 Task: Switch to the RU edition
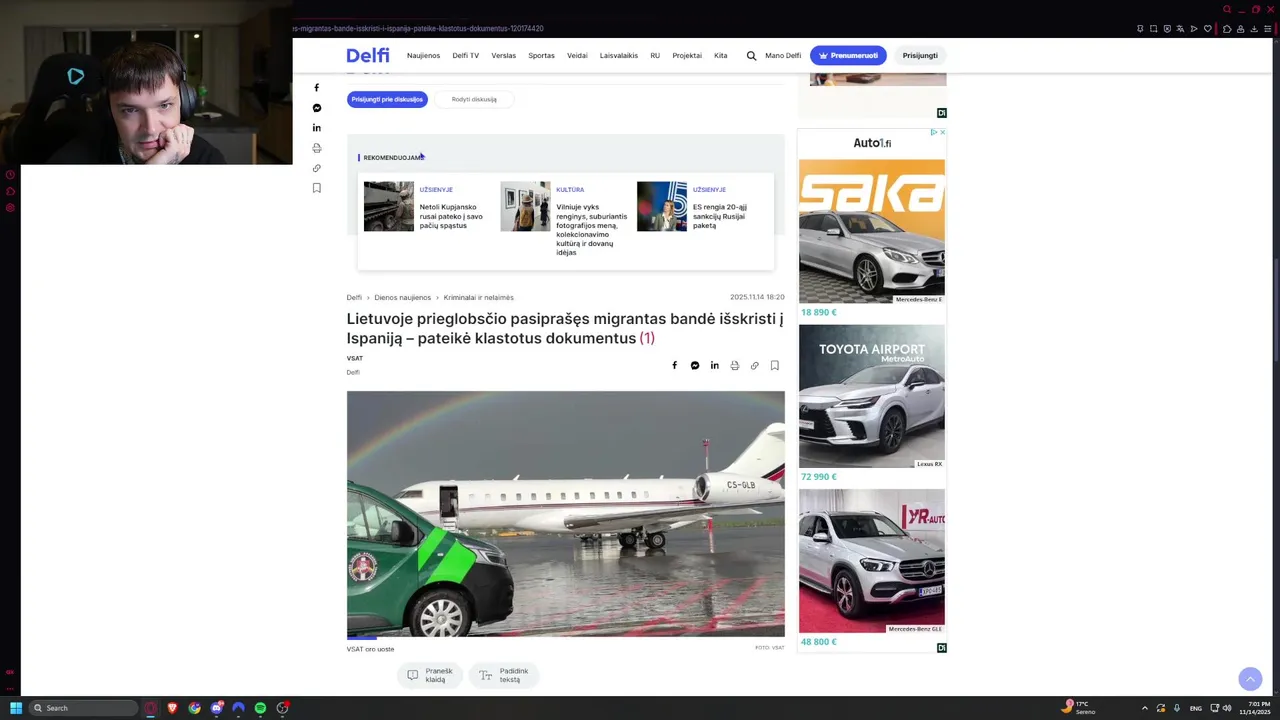point(655,56)
